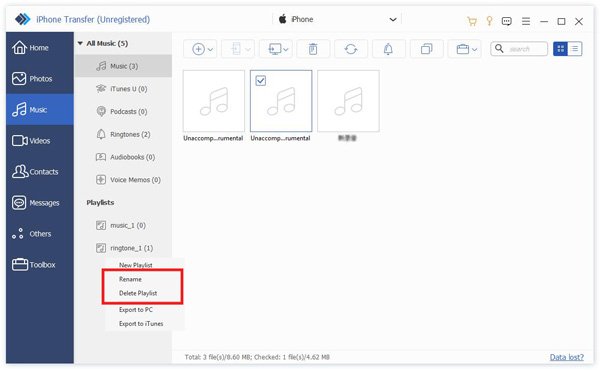Screen dimensions: 600x370
Task: Go to the Photos section
Action: 40,78
